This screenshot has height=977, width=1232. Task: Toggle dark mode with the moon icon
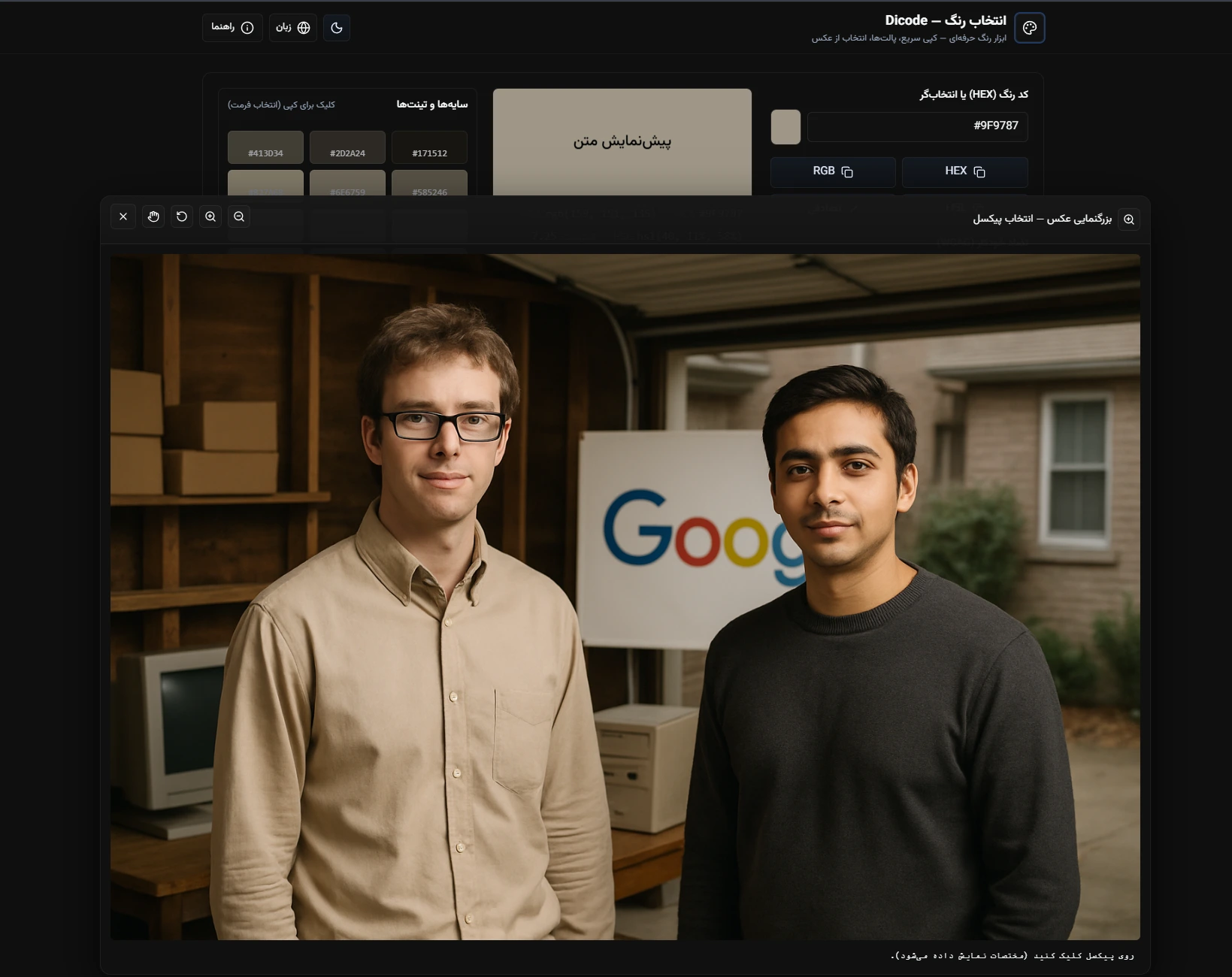coord(337,28)
